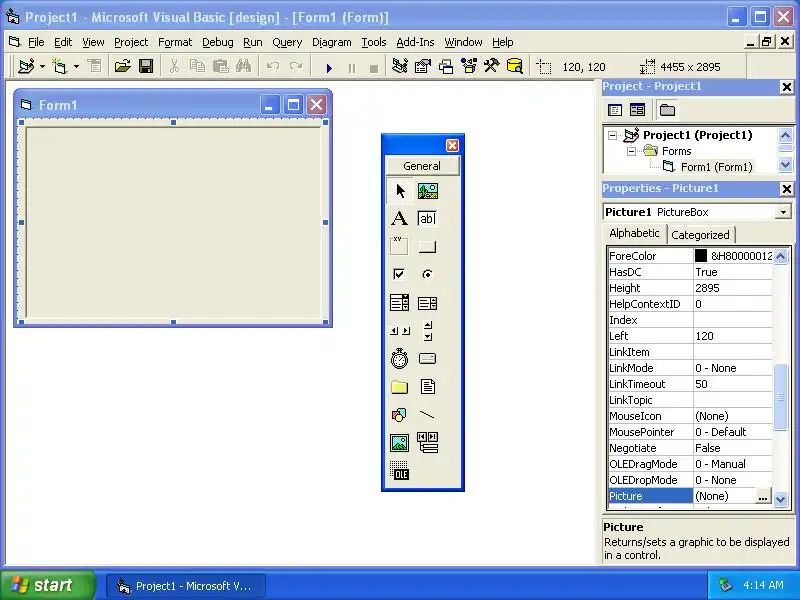Image resolution: width=800 pixels, height=600 pixels.
Task: Select the LinkMode property row
Action: point(690,368)
